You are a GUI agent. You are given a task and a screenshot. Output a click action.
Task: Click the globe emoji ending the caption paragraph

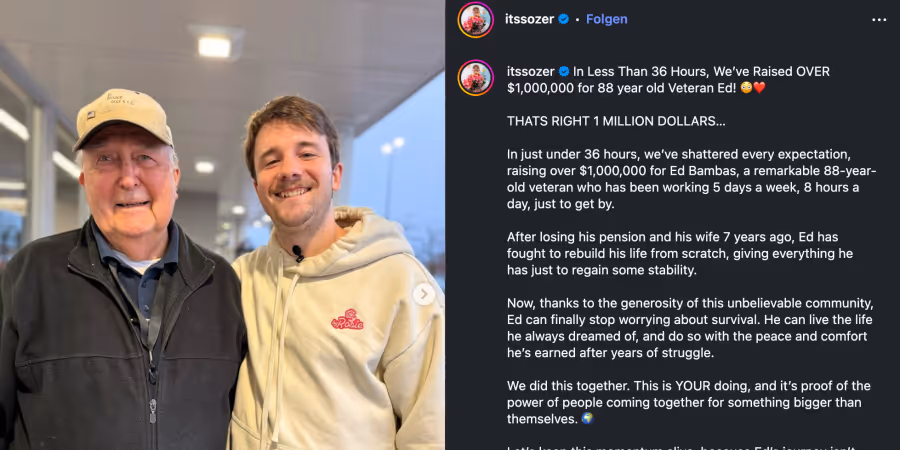tap(587, 419)
